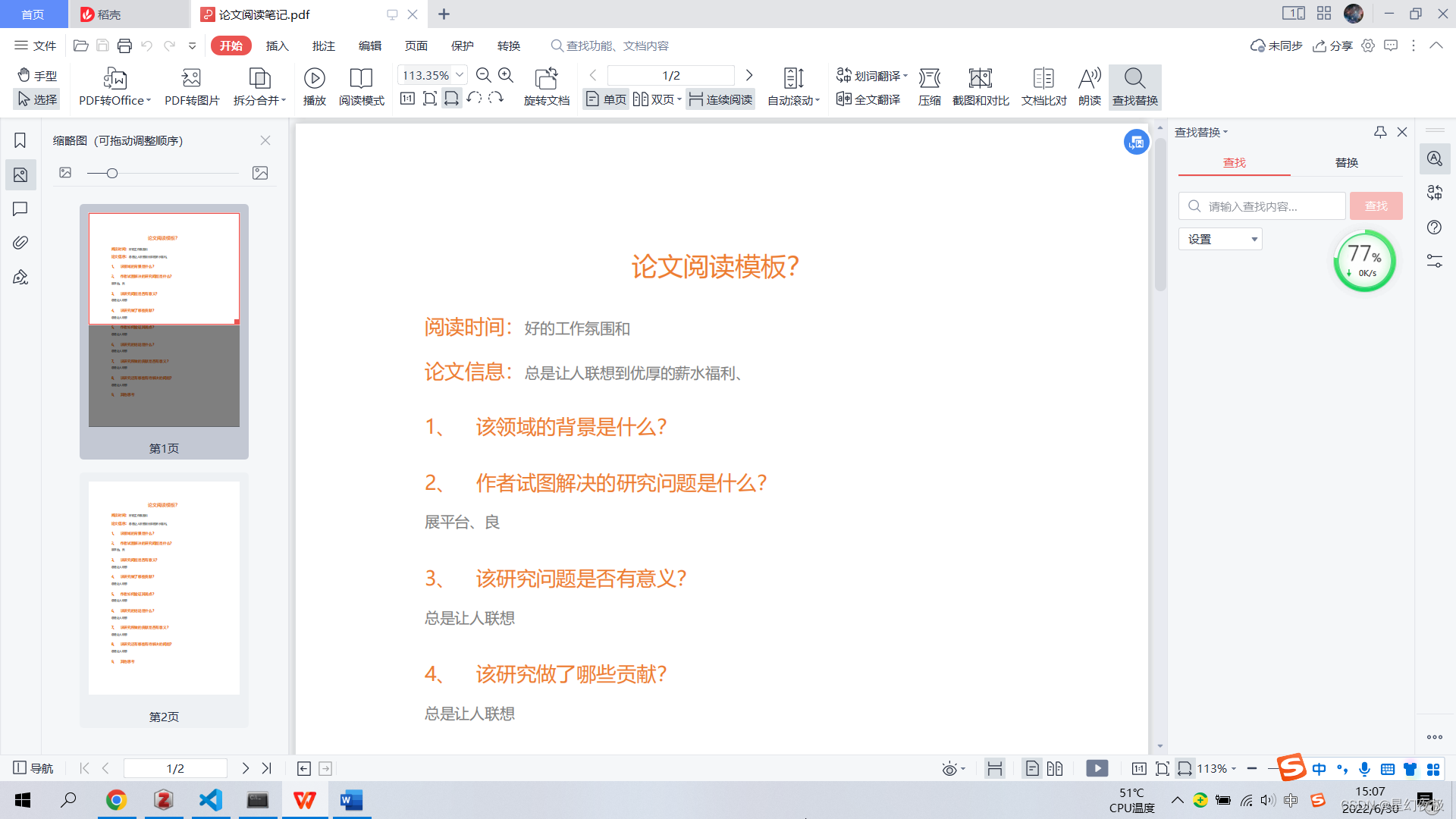Select the 第2页 page thumbnail
Image resolution: width=1456 pixels, height=819 pixels.
[x=163, y=588]
